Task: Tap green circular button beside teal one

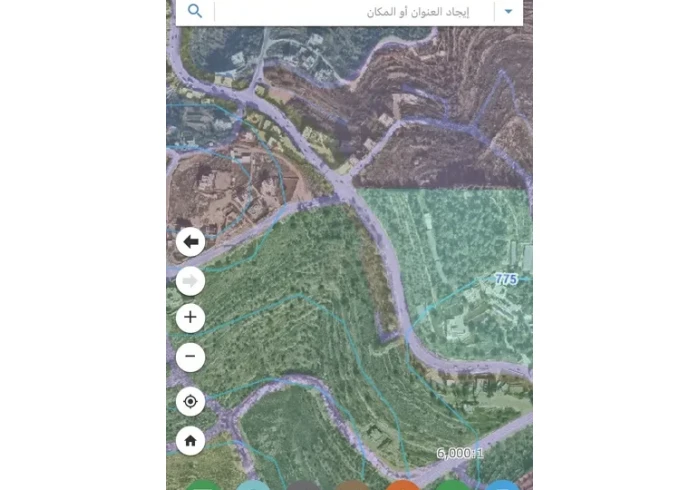Action: point(203,486)
